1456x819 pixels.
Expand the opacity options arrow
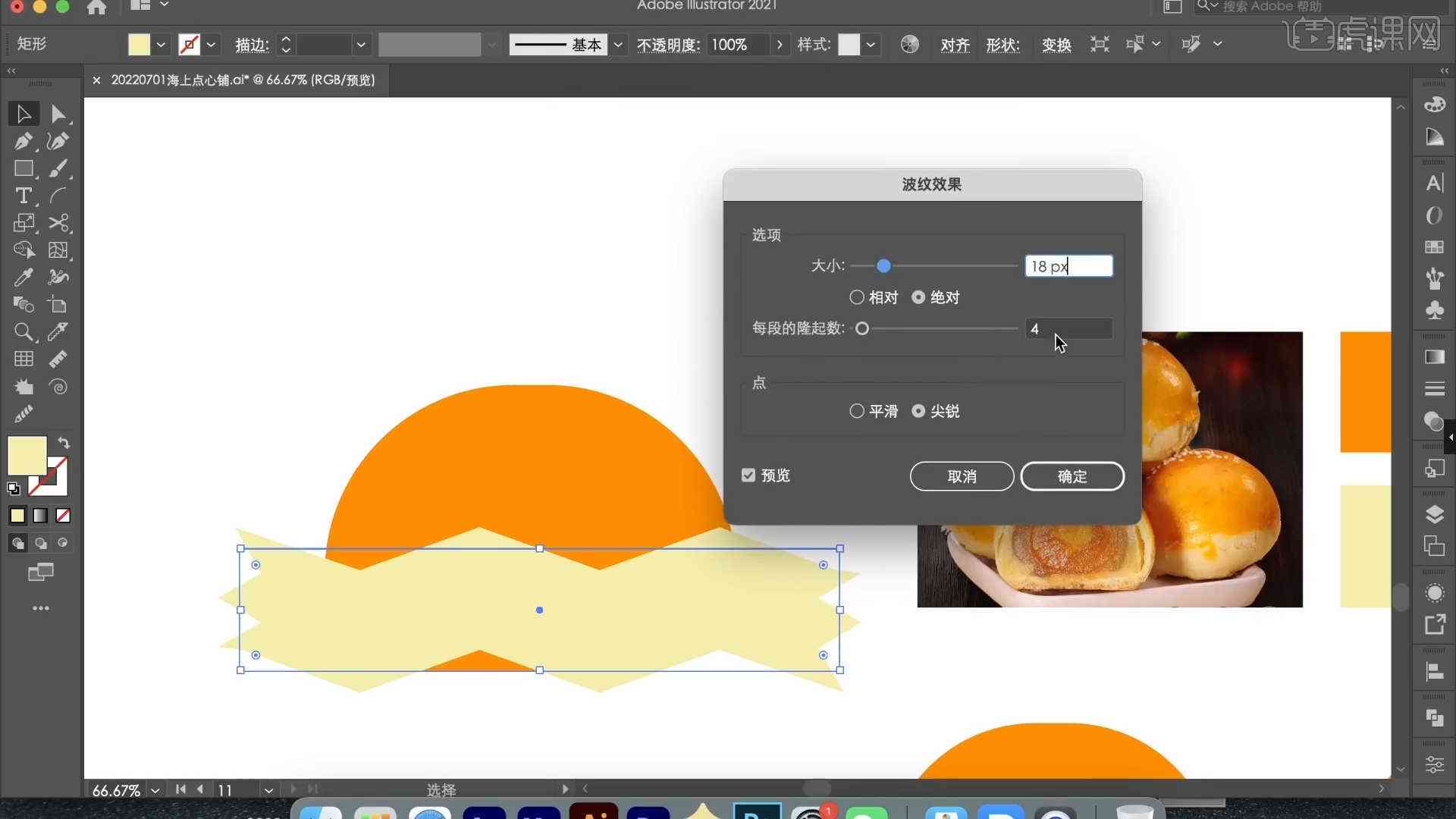[x=780, y=45]
